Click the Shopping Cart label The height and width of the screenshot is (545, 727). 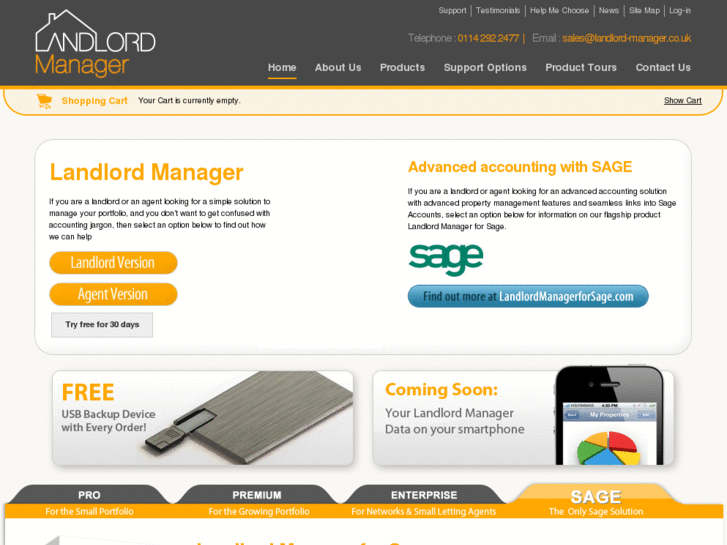tap(95, 101)
